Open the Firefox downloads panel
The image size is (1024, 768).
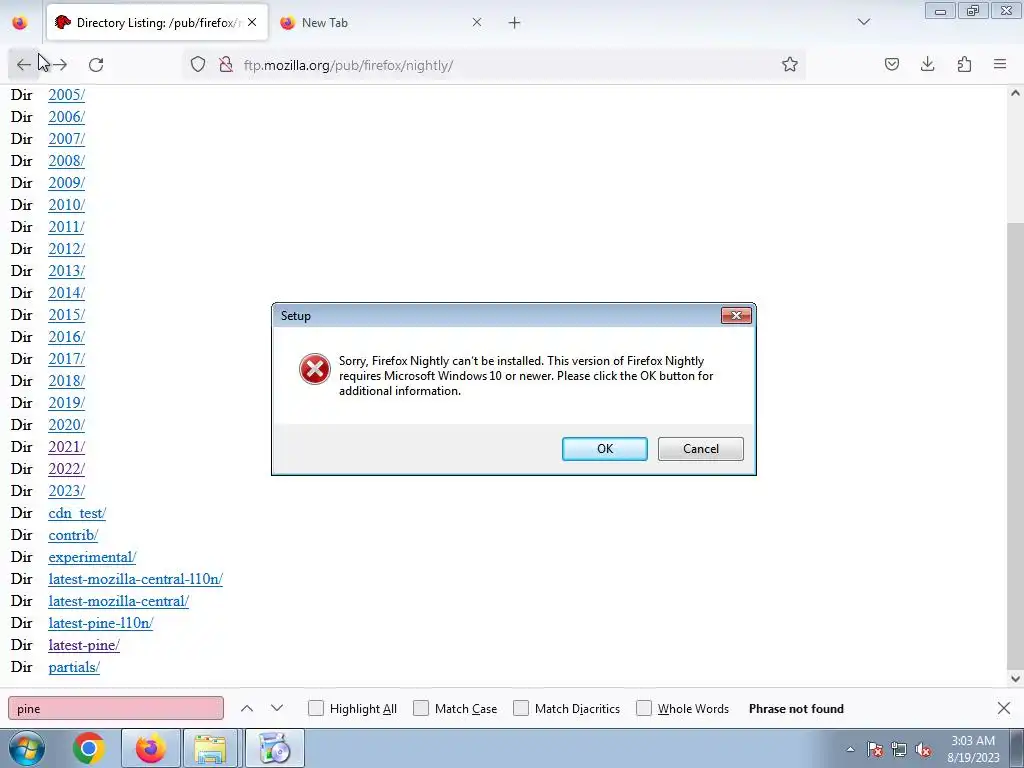coord(927,65)
